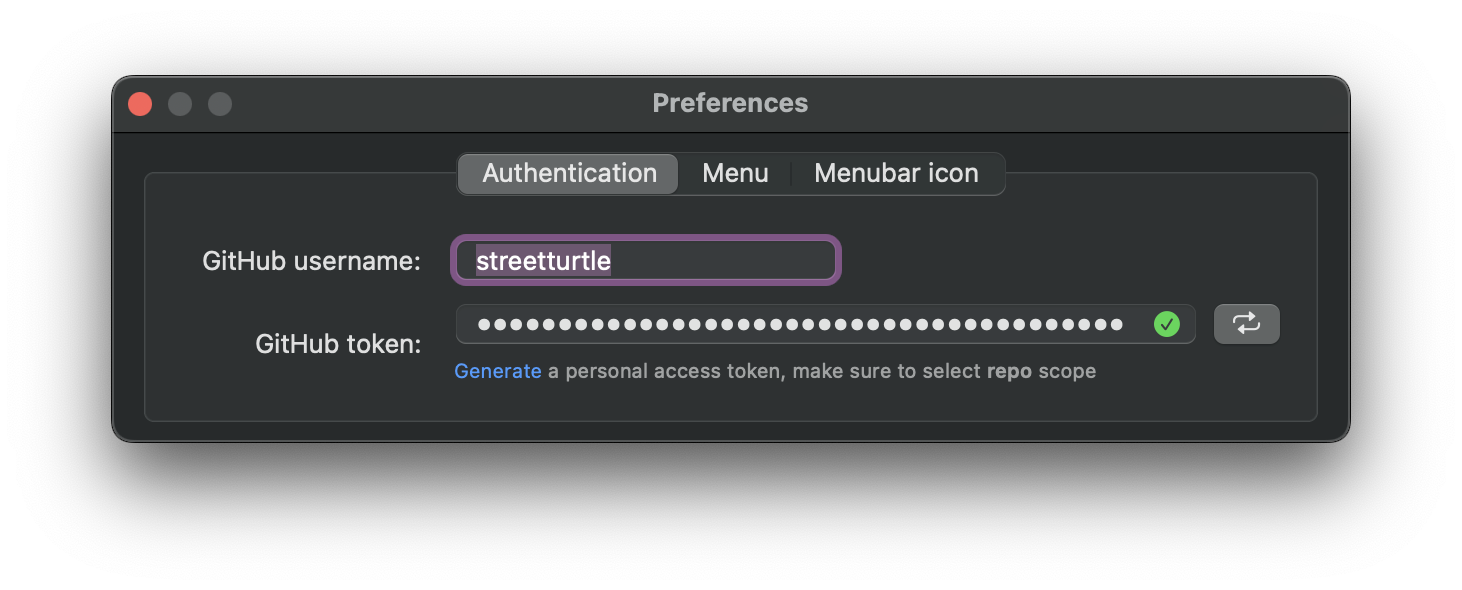Click the green checkmark validation icon
This screenshot has height=590, width=1462.
pyautogui.click(x=1166, y=323)
